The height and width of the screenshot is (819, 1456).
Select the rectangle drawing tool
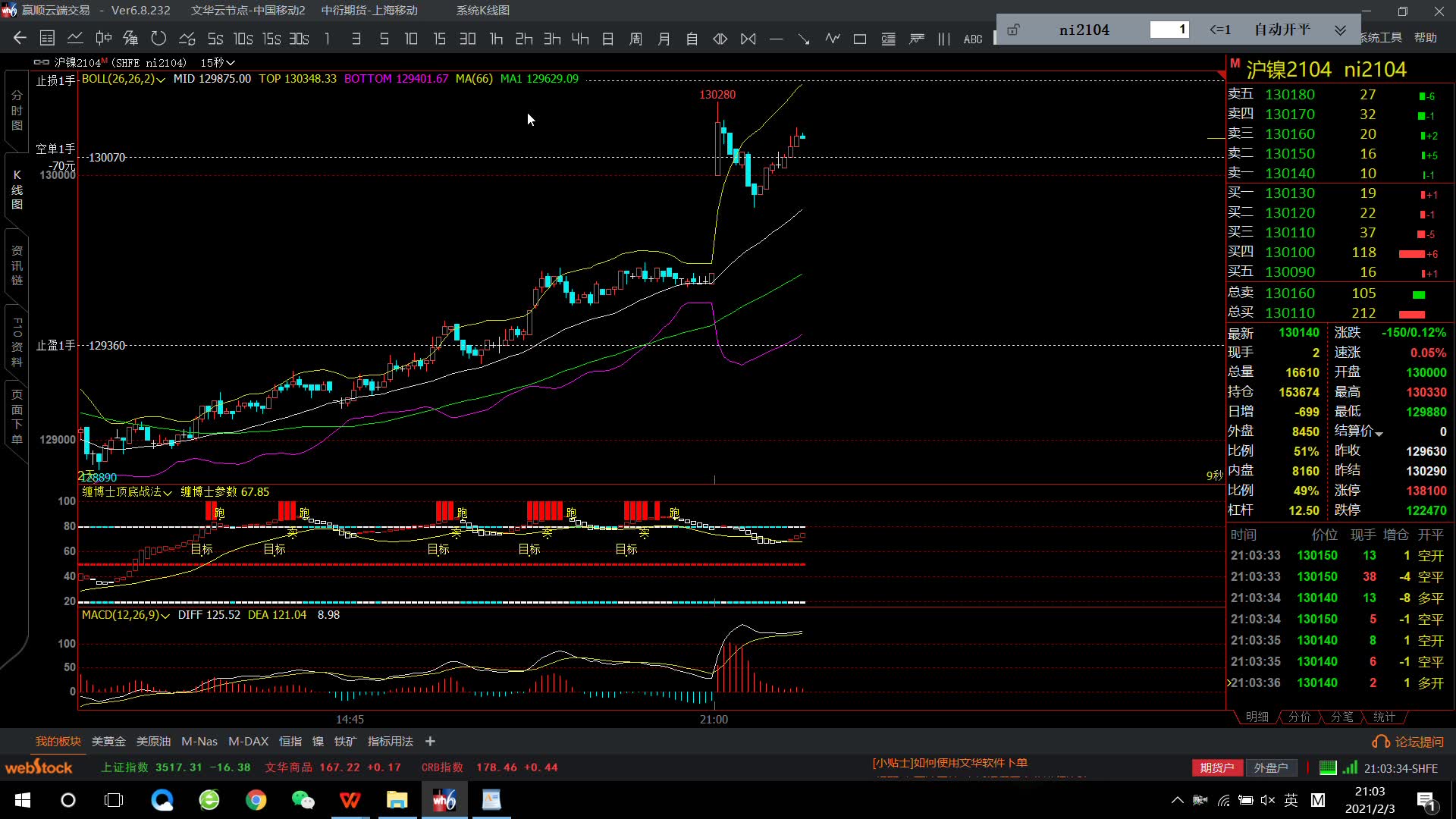coord(860,39)
